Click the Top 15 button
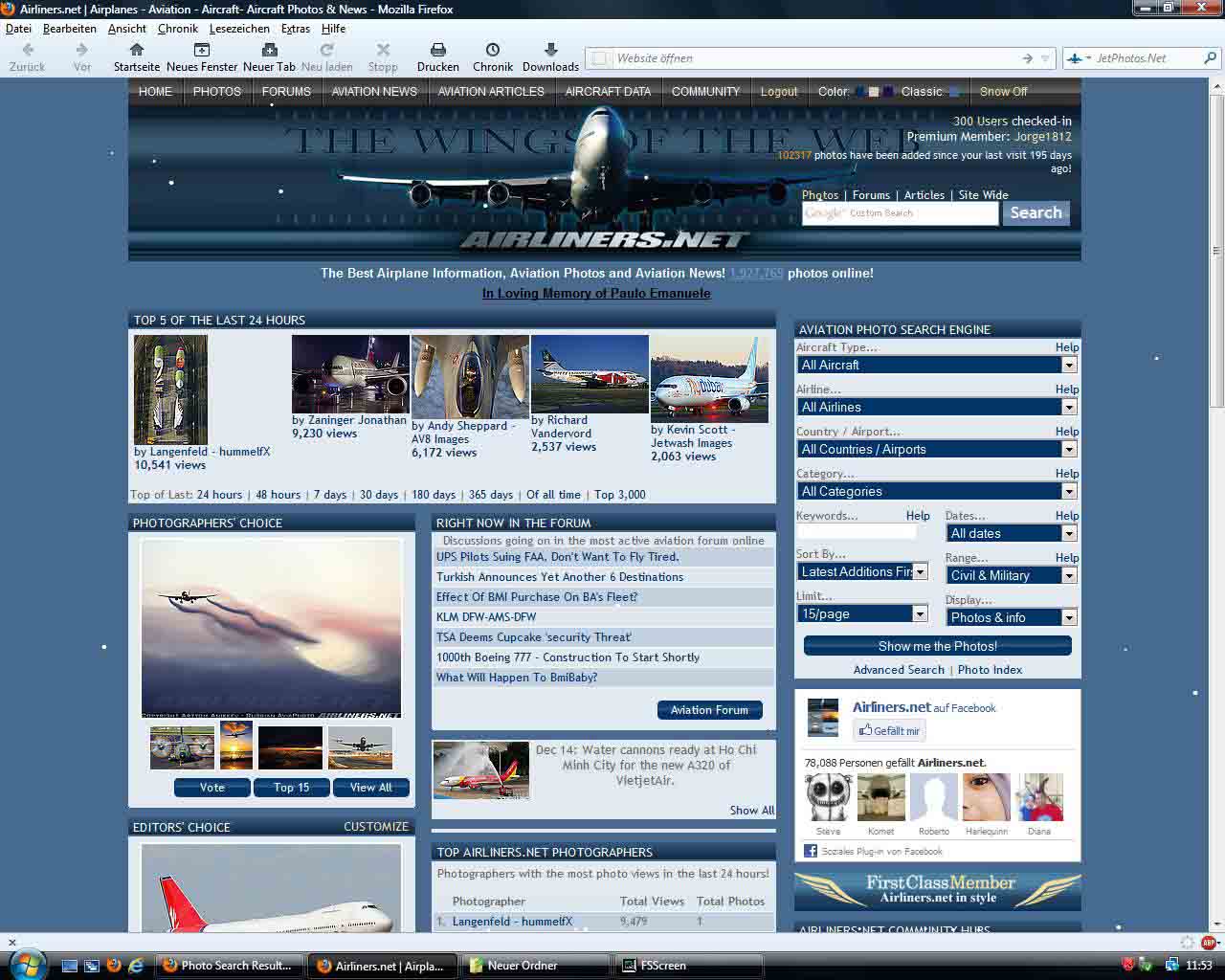The image size is (1225, 980). (292, 788)
